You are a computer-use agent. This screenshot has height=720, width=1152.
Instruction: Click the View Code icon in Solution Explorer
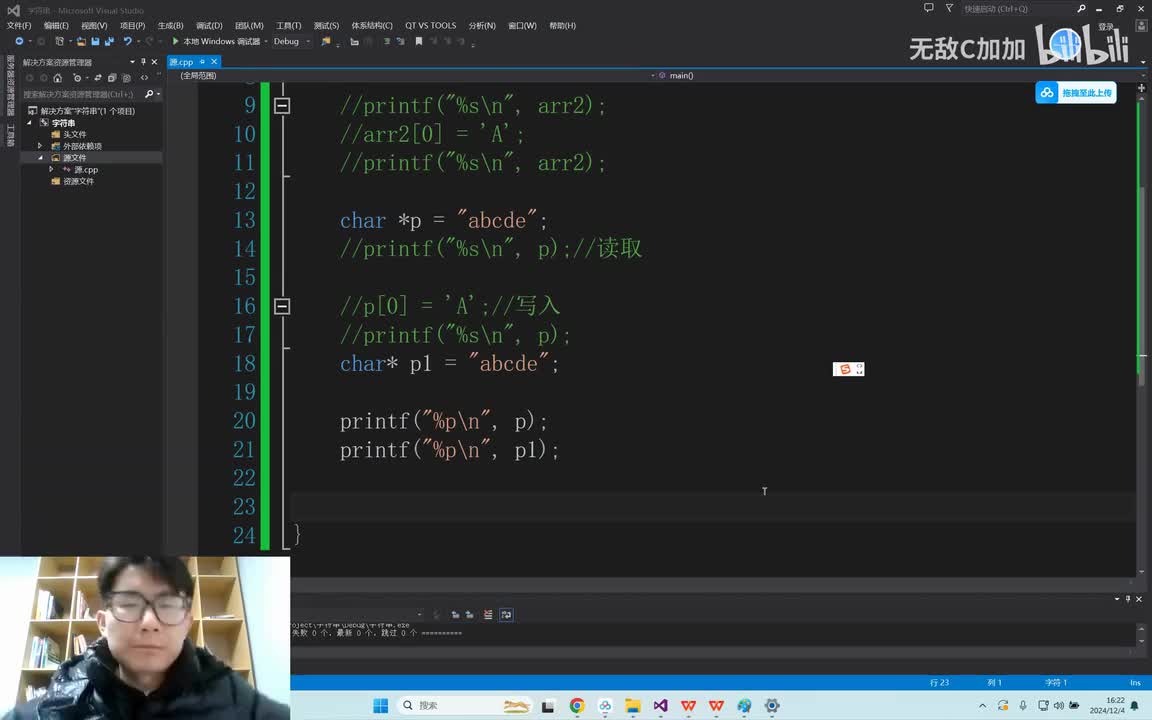[144, 77]
